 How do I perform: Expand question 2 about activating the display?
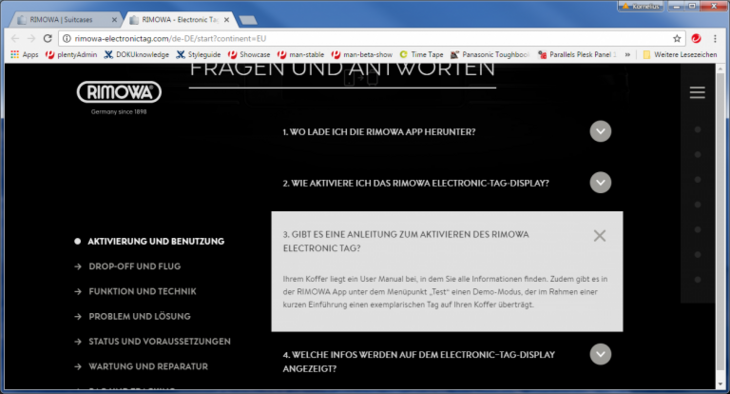[x=601, y=183]
